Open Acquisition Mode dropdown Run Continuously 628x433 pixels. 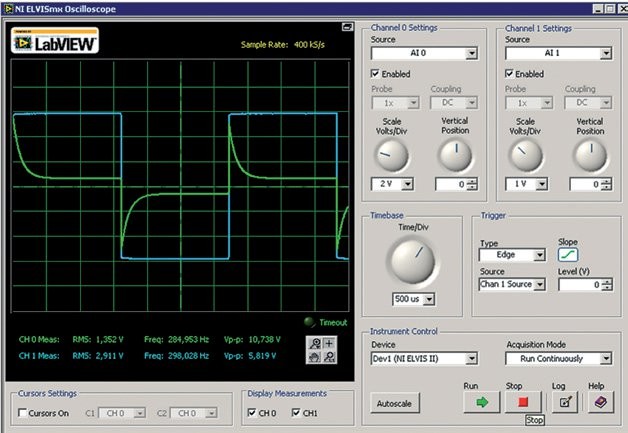point(559,358)
